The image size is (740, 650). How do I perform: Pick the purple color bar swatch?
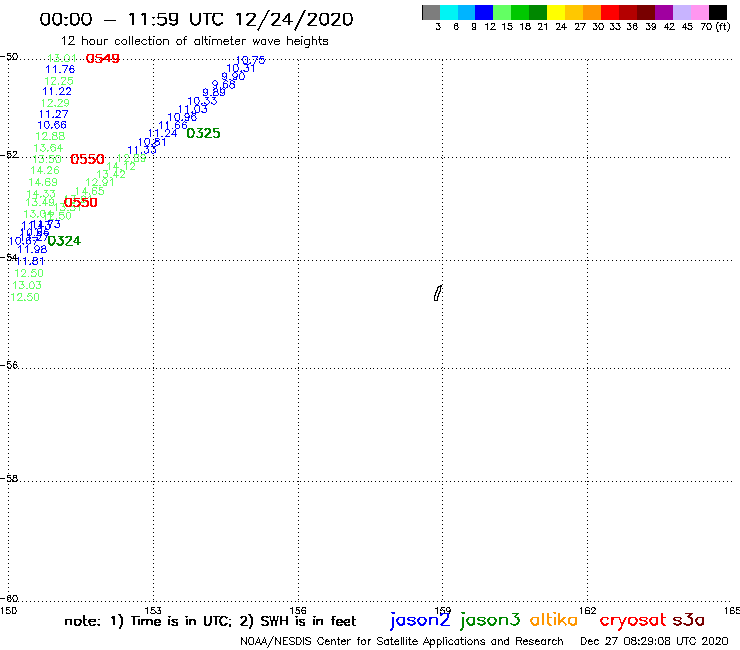click(664, 12)
